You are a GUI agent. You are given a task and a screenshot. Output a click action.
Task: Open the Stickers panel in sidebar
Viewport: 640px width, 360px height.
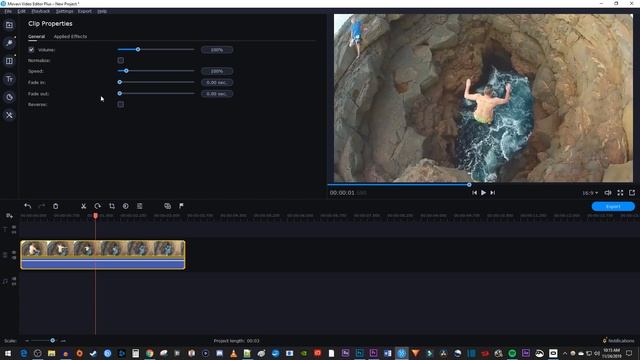tap(9, 97)
